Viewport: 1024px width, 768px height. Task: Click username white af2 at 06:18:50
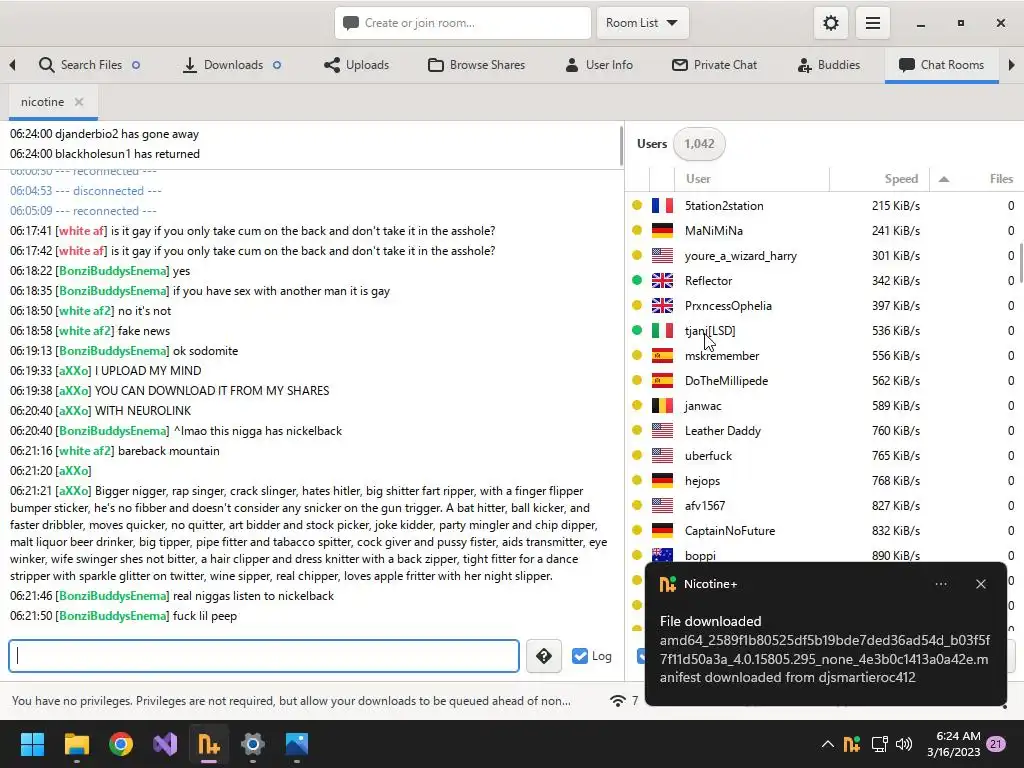coord(85,311)
